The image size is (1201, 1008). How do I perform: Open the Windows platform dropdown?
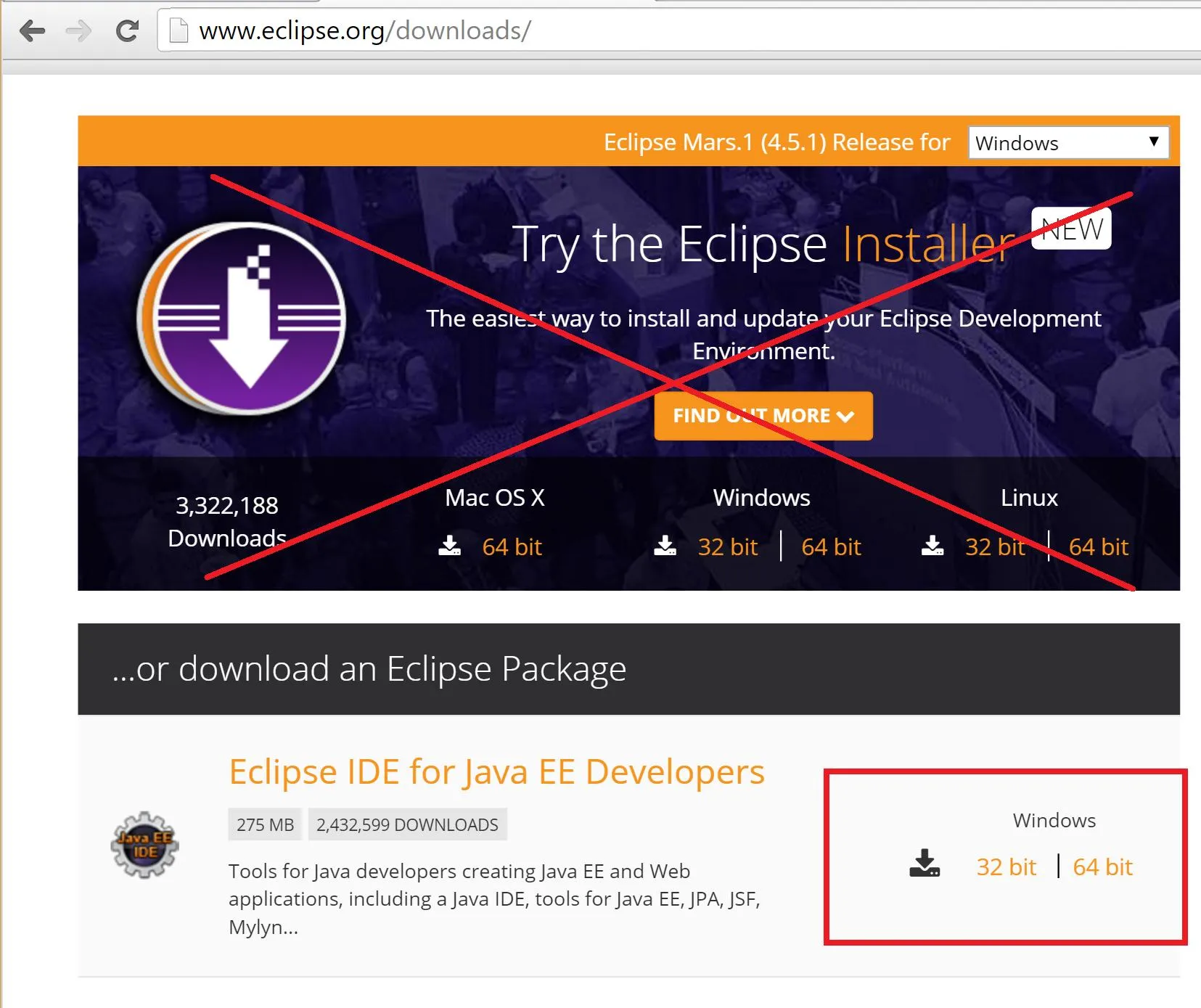[1068, 142]
